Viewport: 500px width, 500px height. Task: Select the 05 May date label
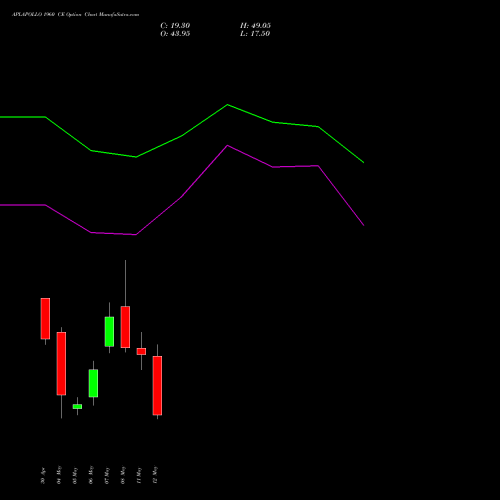[75, 475]
